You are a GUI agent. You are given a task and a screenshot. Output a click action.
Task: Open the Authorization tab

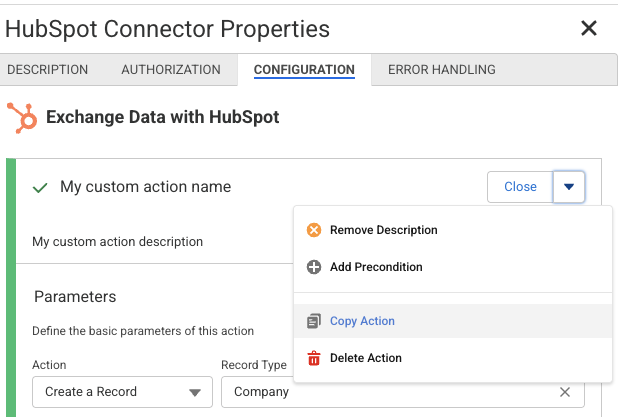point(171,70)
